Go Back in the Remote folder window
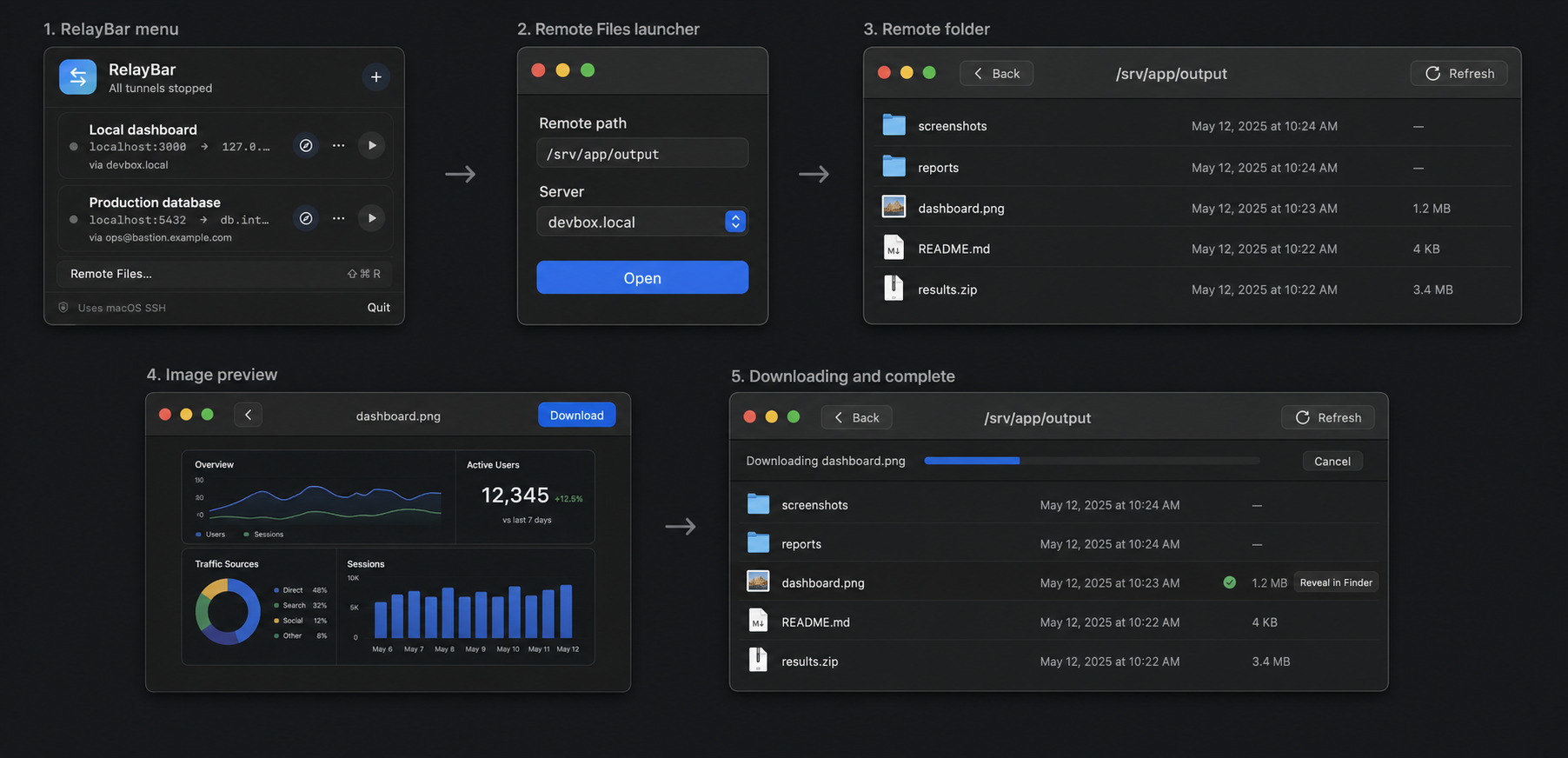Screen dimensions: 1568x758 tap(996, 73)
